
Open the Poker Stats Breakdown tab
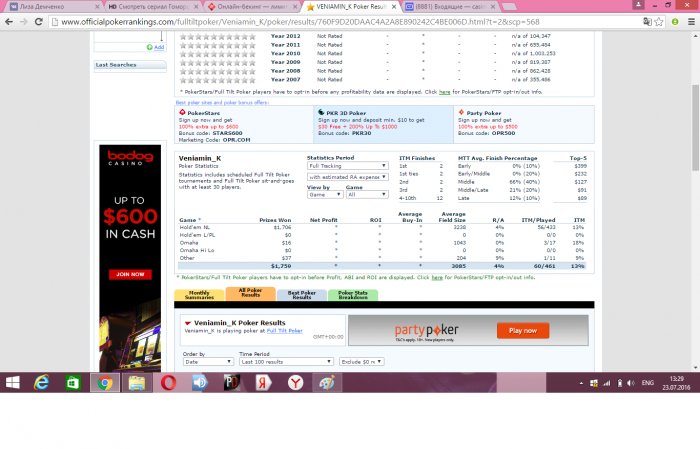pos(353,295)
